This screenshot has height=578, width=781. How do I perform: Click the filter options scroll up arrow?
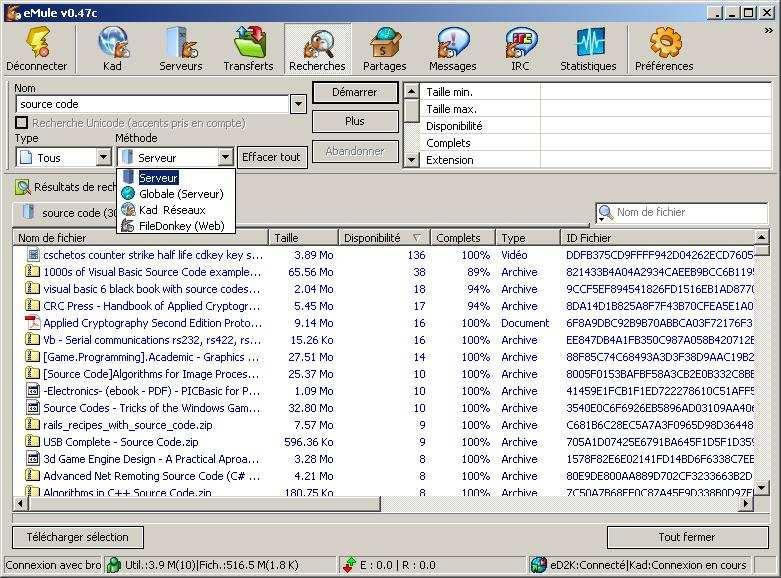pos(411,91)
